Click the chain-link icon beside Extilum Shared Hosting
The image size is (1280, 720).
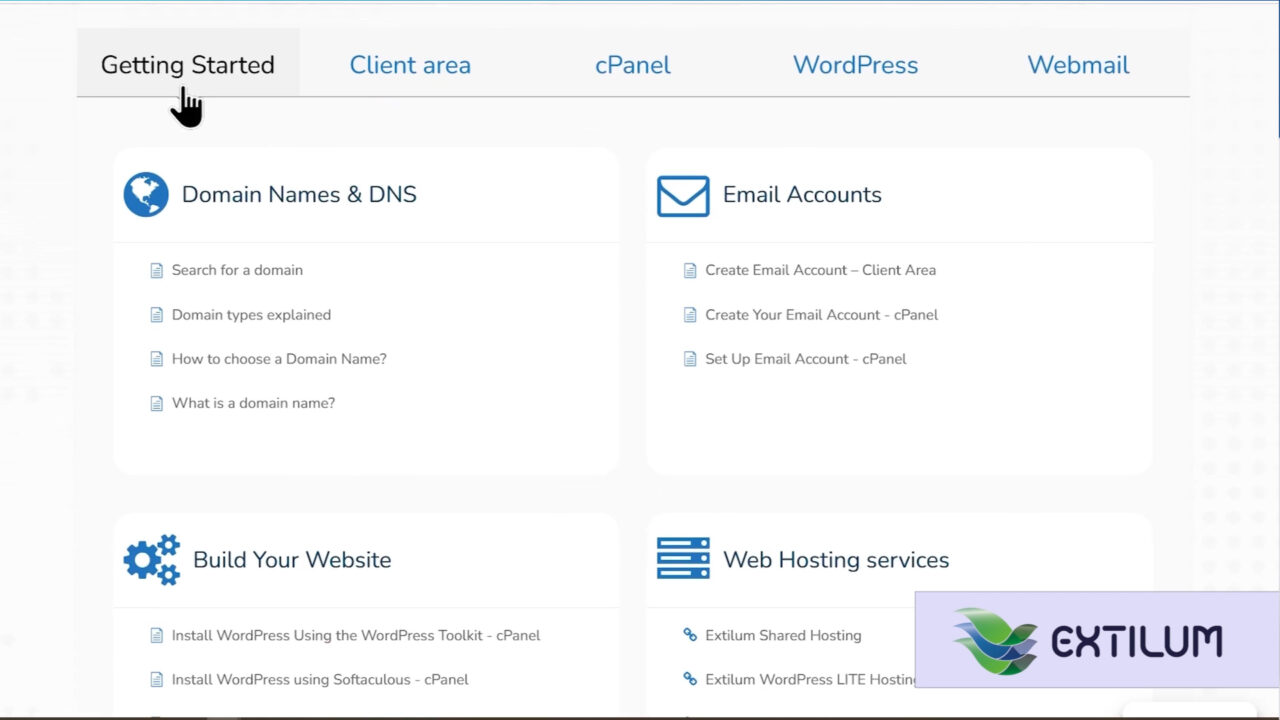(690, 635)
